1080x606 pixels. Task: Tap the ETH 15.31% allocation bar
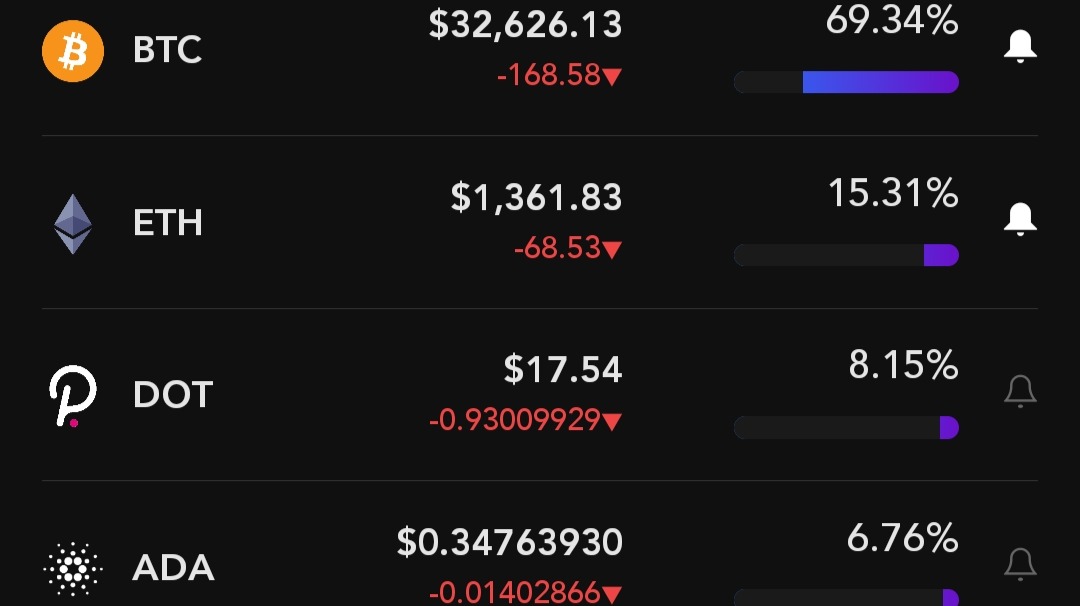tap(846, 255)
